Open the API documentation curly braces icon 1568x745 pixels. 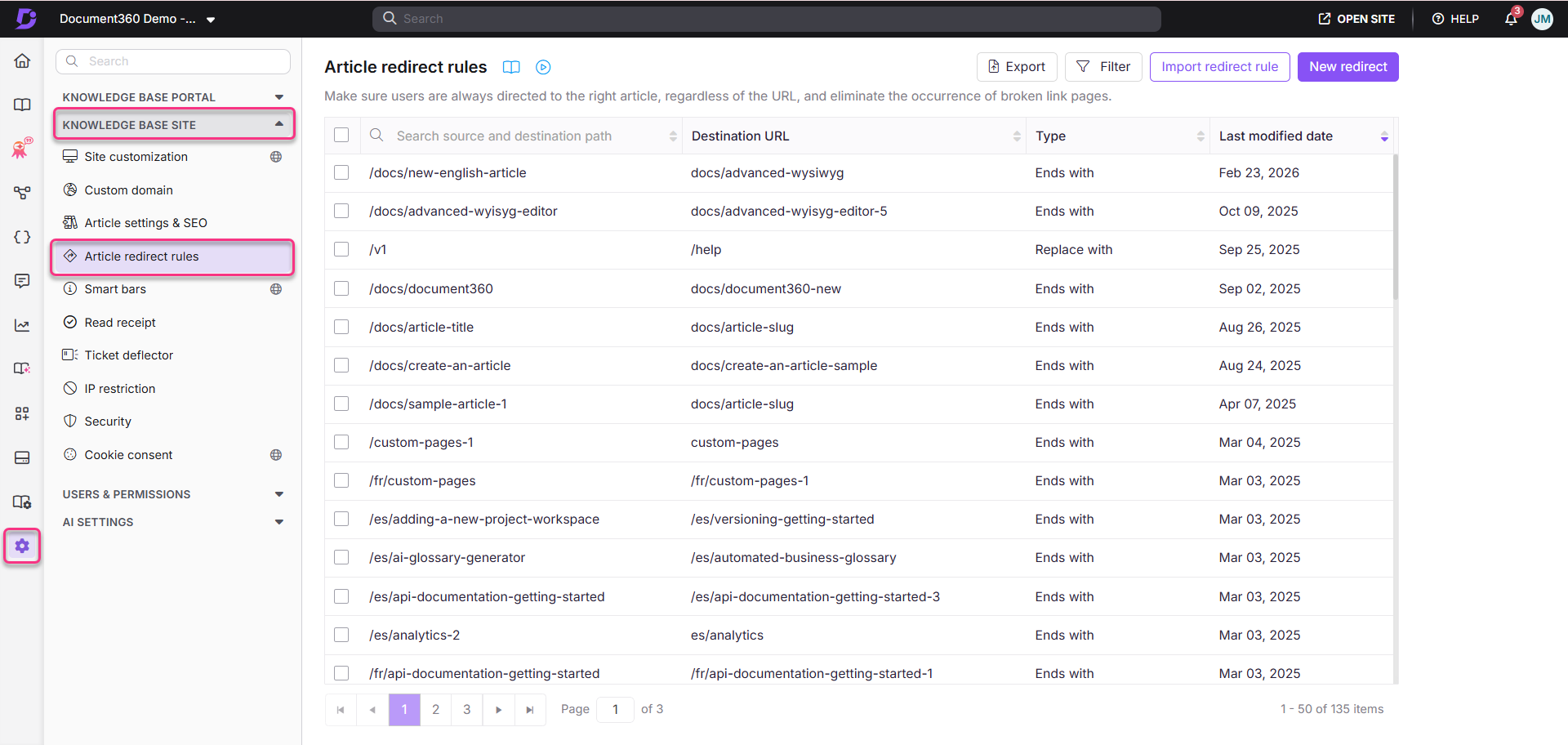coord(22,237)
